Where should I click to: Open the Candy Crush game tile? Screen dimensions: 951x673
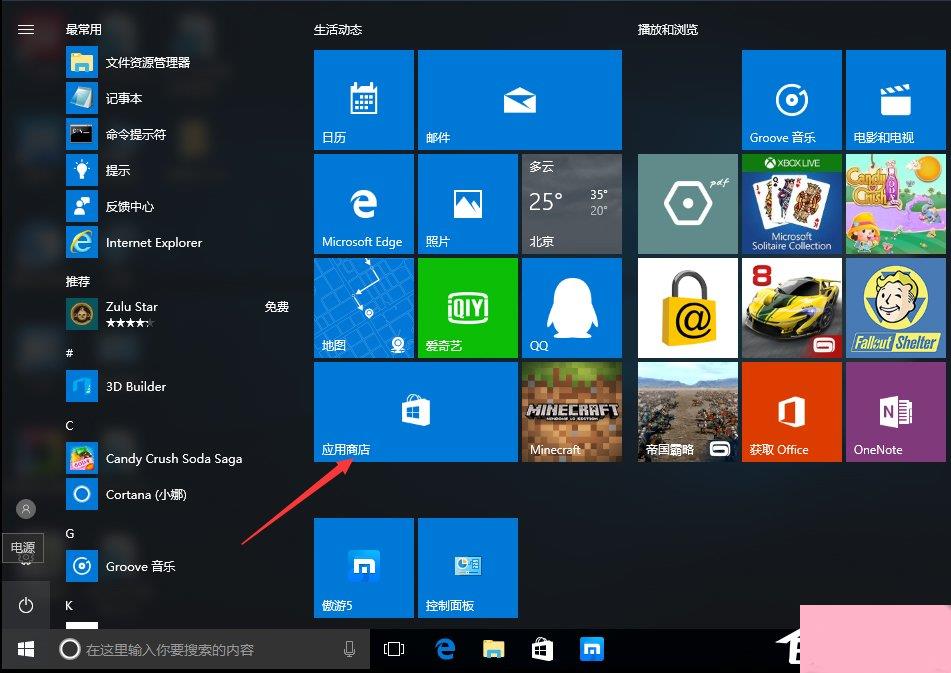tap(896, 204)
